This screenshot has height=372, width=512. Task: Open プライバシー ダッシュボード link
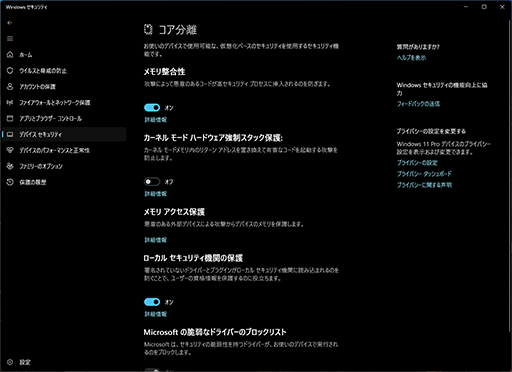[x=424, y=174]
